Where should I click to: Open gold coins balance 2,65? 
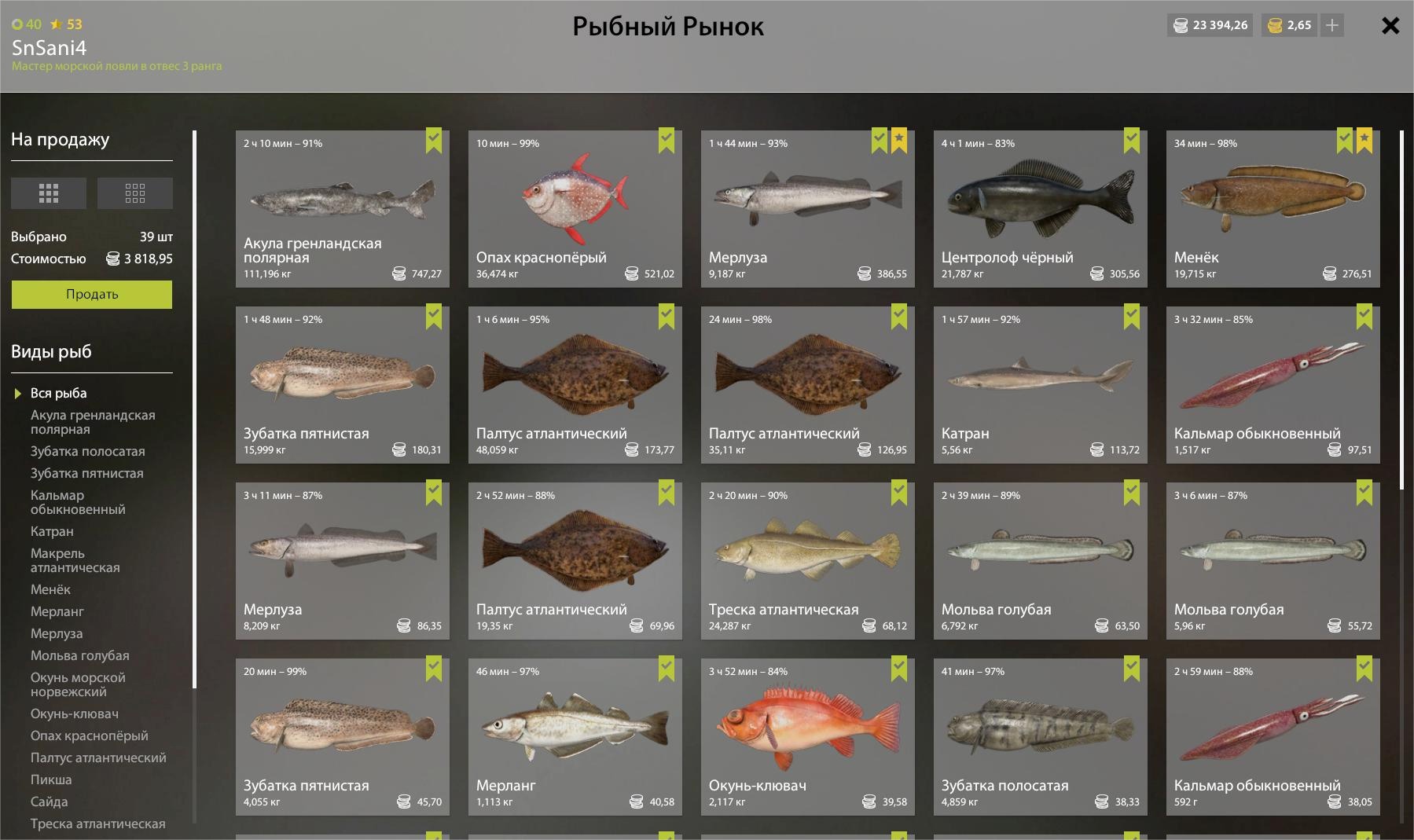1290,25
